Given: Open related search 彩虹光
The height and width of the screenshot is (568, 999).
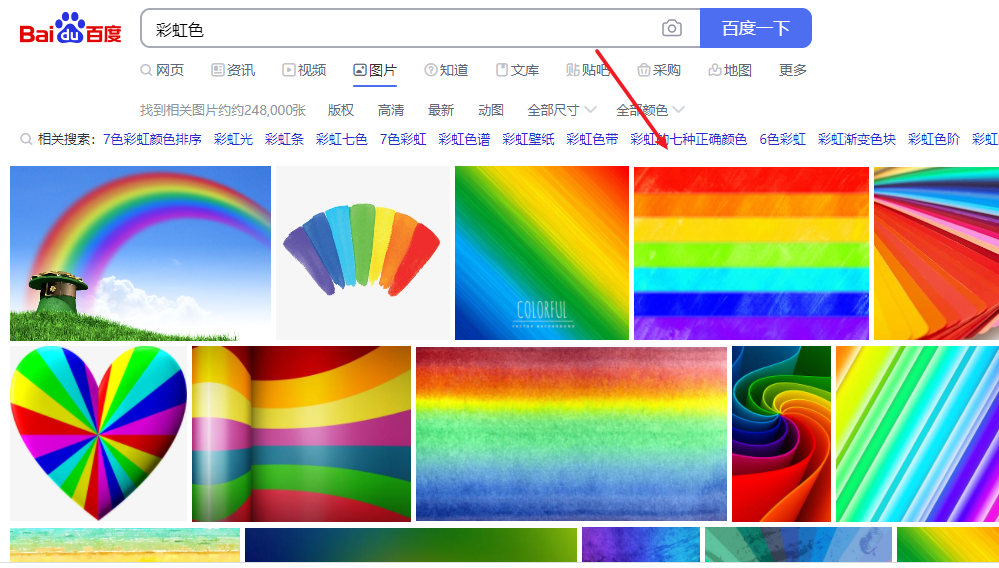Looking at the screenshot, I should (x=233, y=139).
